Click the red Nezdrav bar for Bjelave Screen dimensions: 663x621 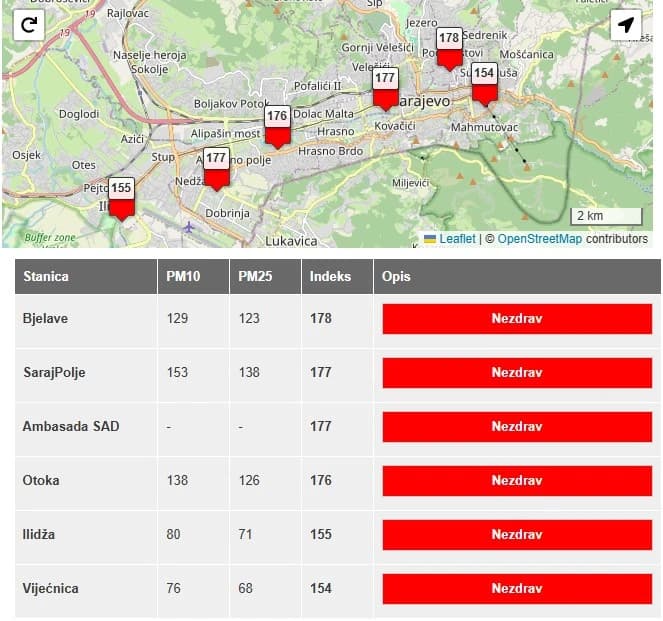click(516, 319)
